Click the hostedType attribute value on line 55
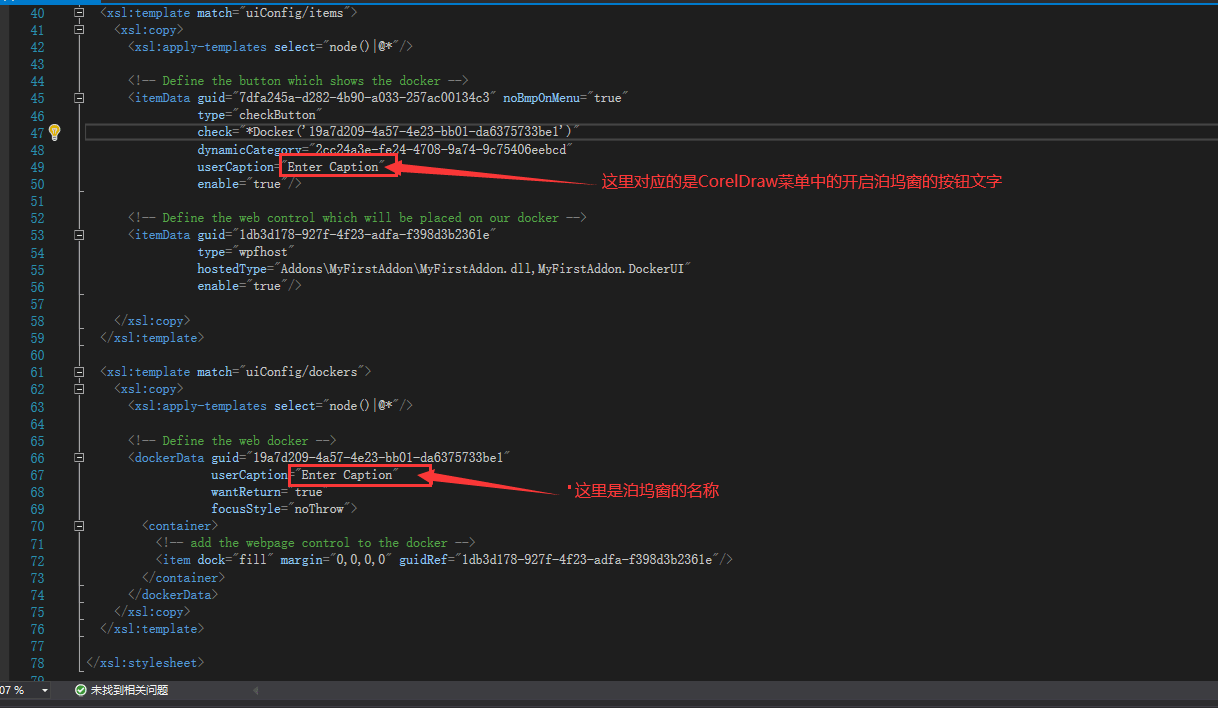The width and height of the screenshot is (1218, 708). tap(483, 269)
